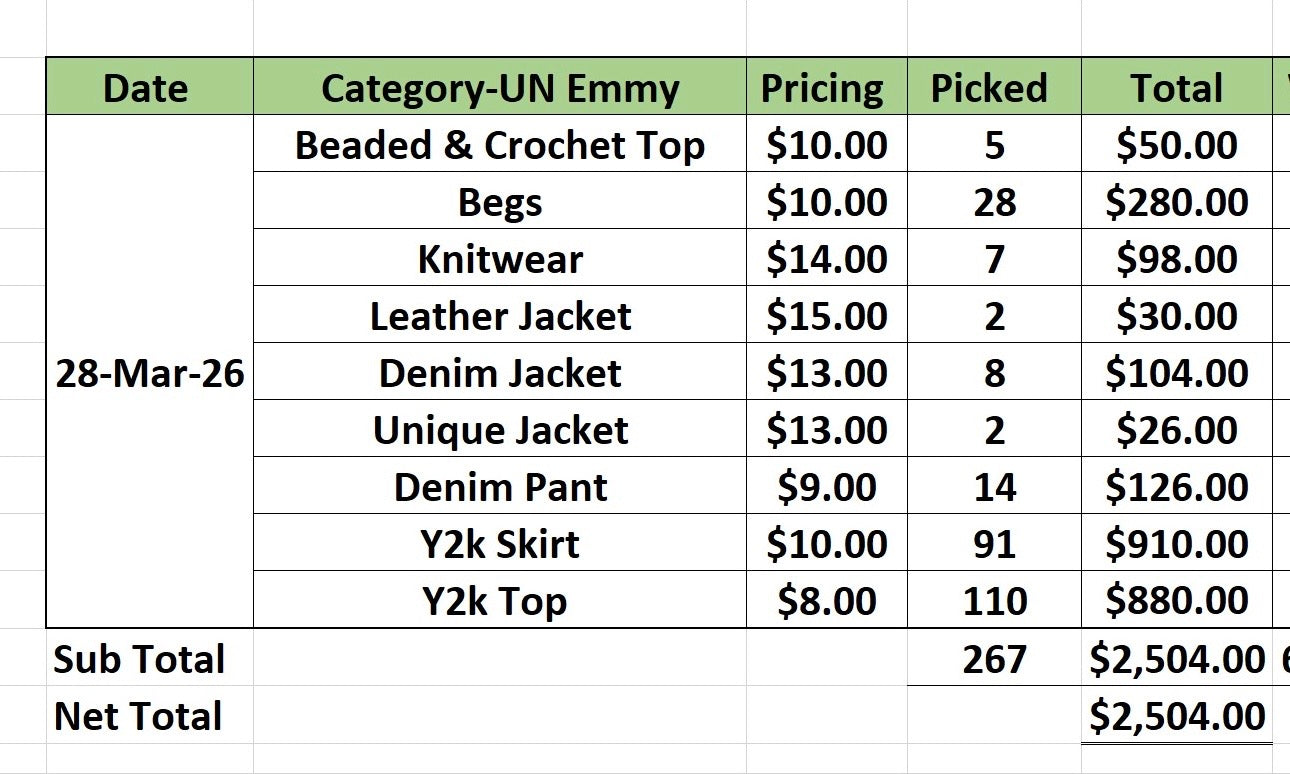
Task: Select the Unique Jacket category cell
Action: pyautogui.click(x=500, y=429)
